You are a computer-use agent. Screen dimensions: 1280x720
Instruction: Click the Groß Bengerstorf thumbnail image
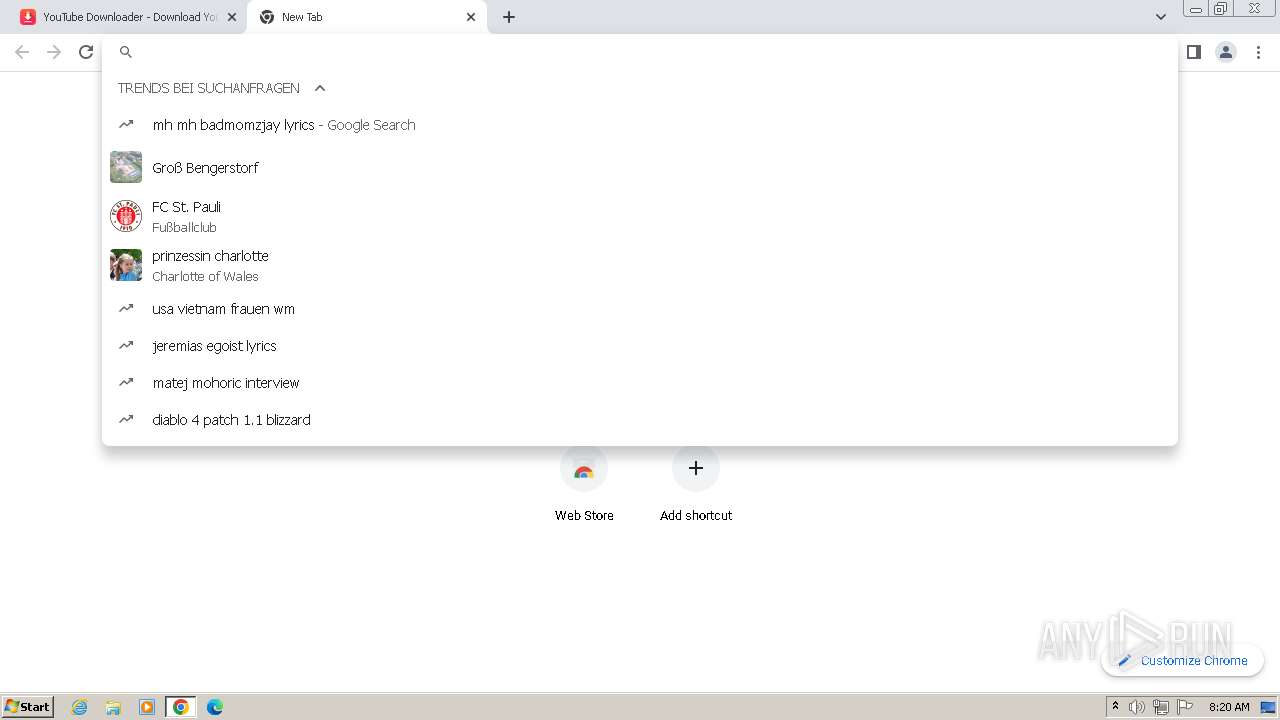click(126, 167)
